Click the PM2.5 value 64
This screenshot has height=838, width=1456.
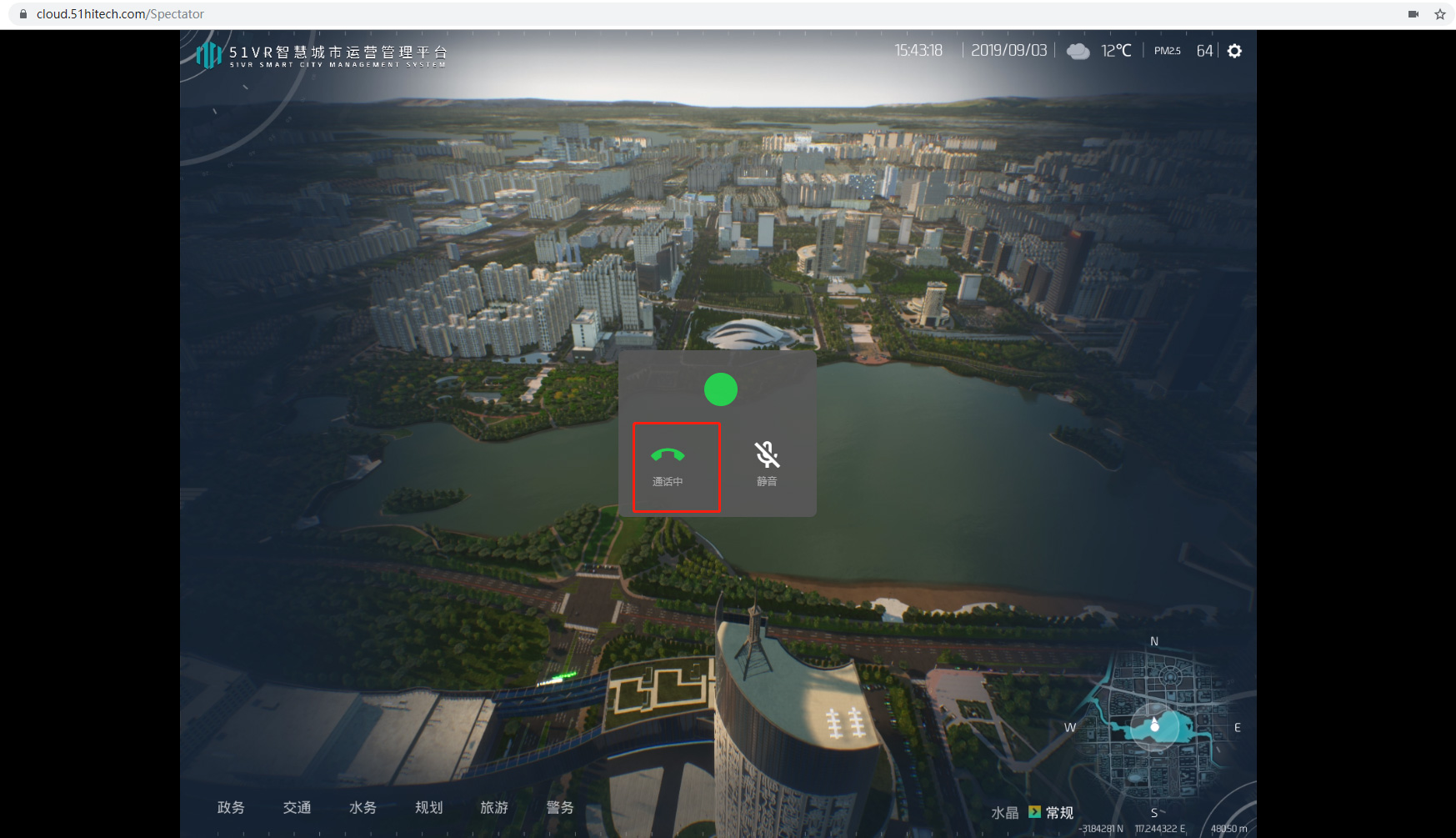pyautogui.click(x=1204, y=51)
